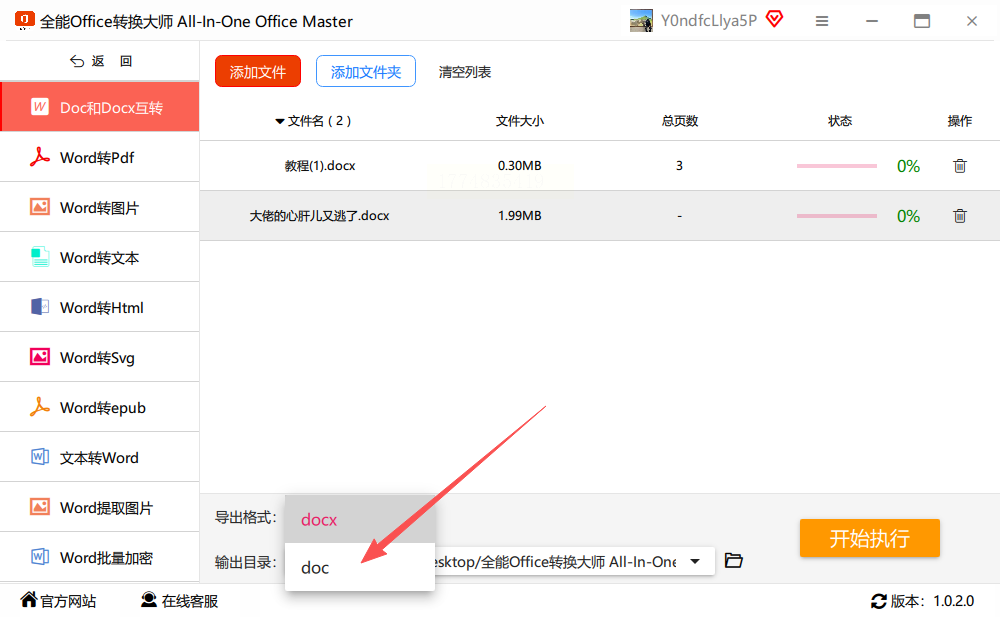1000x617 pixels.
Task: Click the 在线客服 person icon
Action: pyautogui.click(x=149, y=599)
